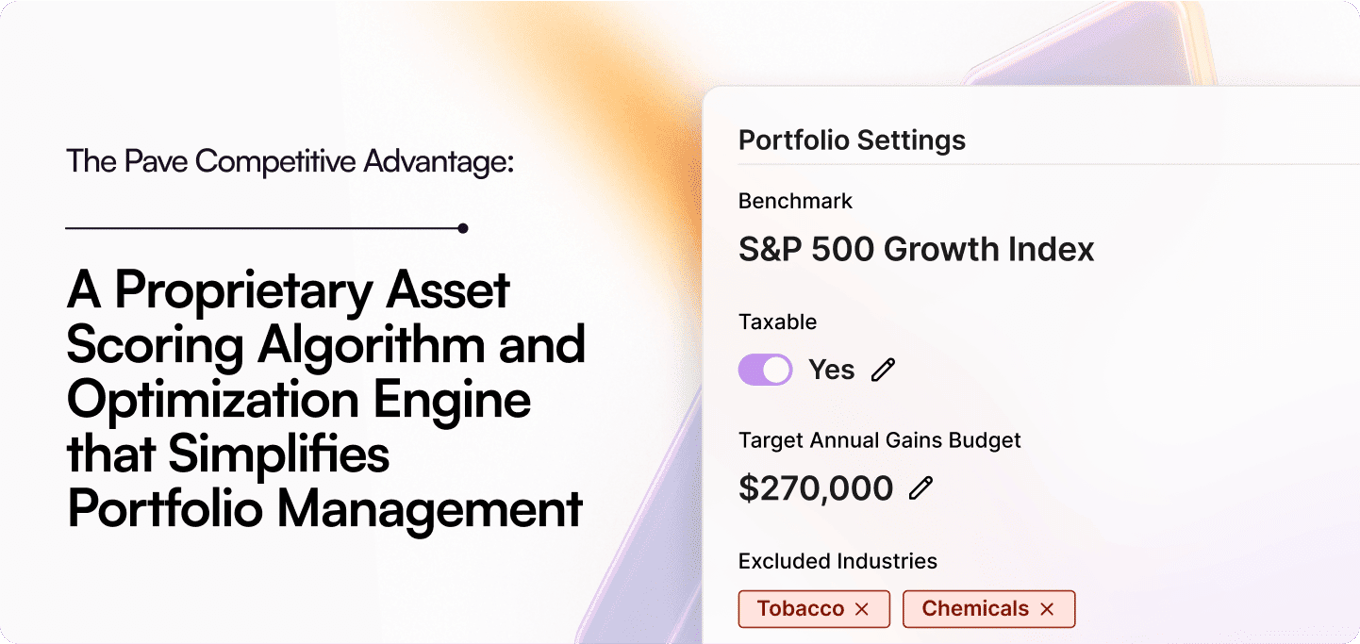Click the Excluded Industries label
Image resolution: width=1360 pixels, height=644 pixels.
[x=838, y=561]
